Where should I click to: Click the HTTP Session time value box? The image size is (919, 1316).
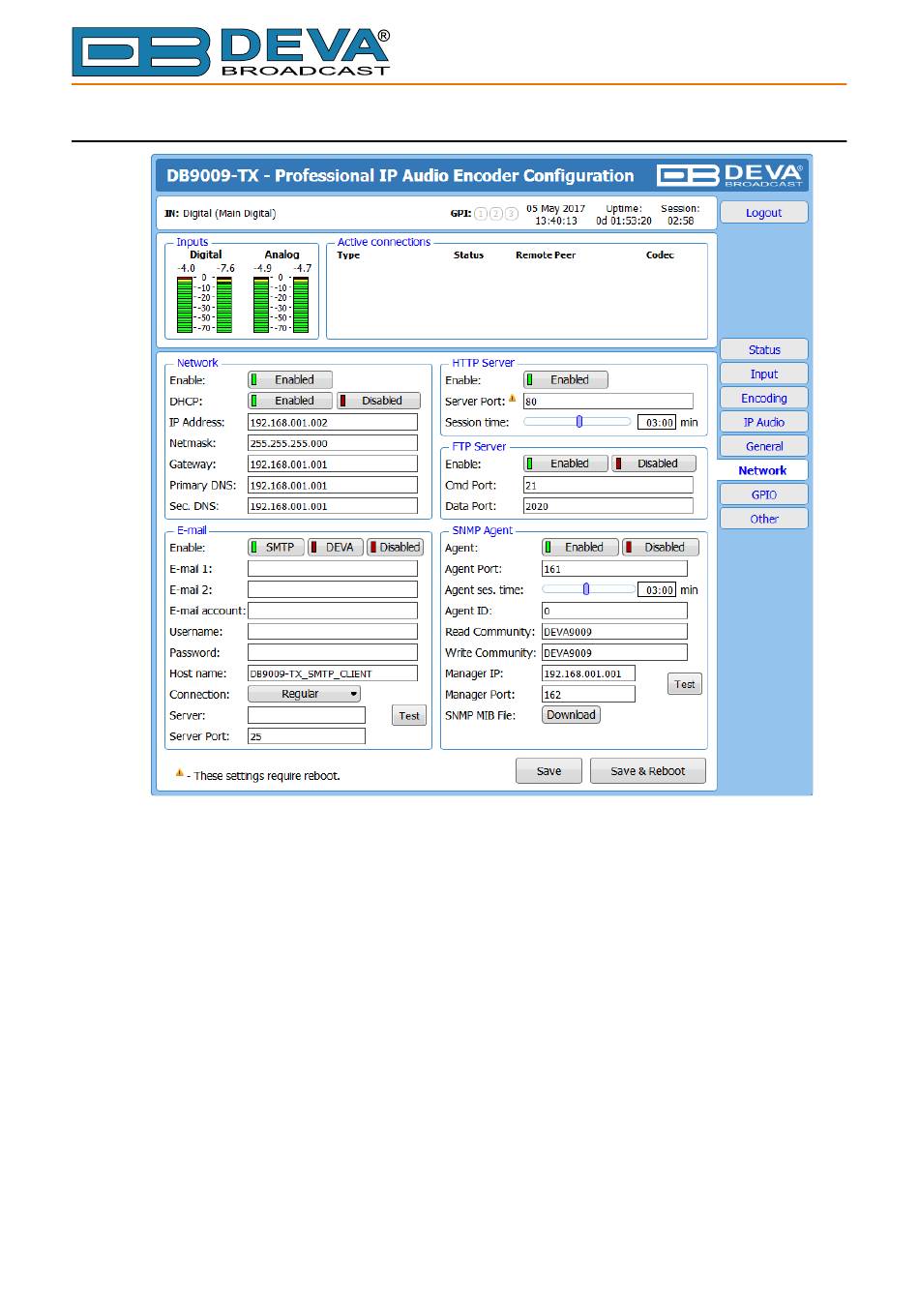[x=657, y=423]
